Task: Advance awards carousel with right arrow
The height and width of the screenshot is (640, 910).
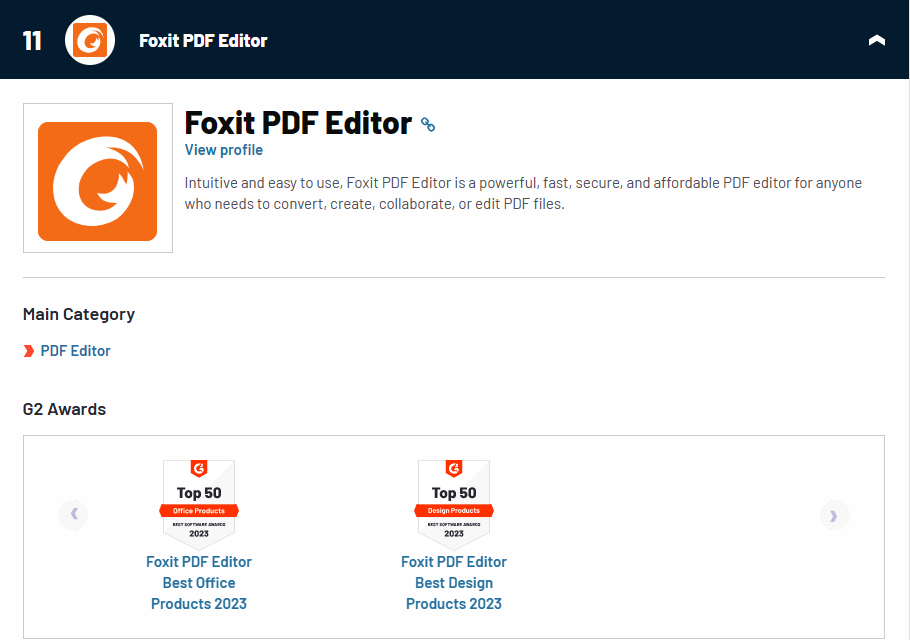Action: point(834,515)
